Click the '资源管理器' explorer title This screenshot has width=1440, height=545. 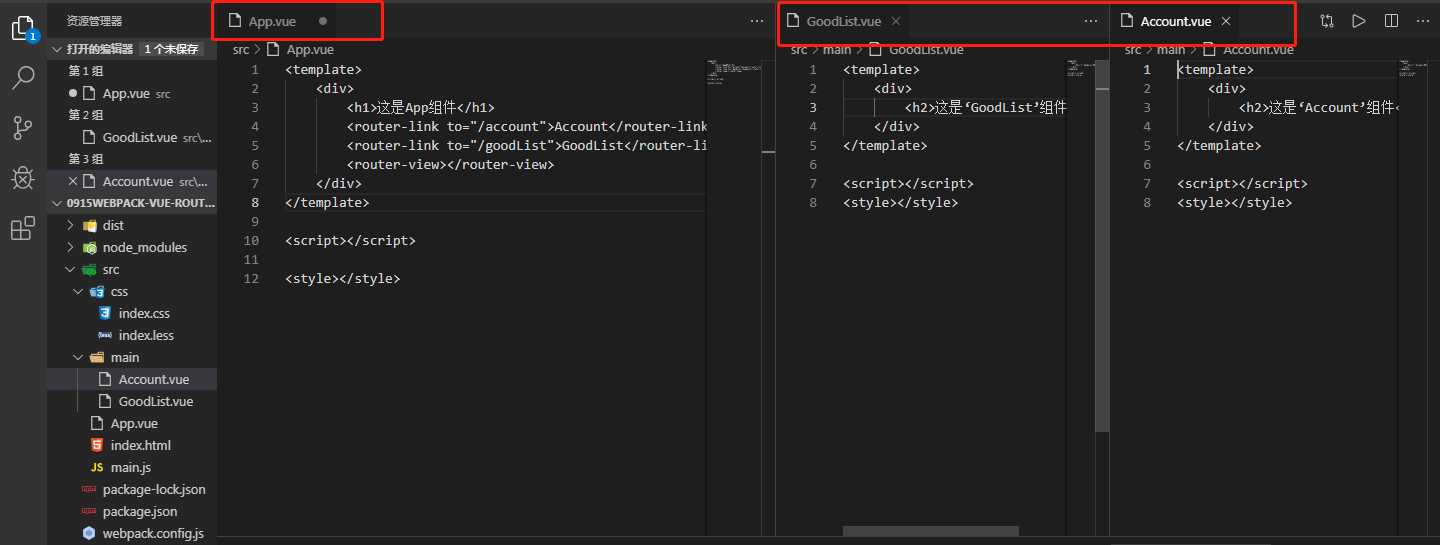(x=95, y=21)
